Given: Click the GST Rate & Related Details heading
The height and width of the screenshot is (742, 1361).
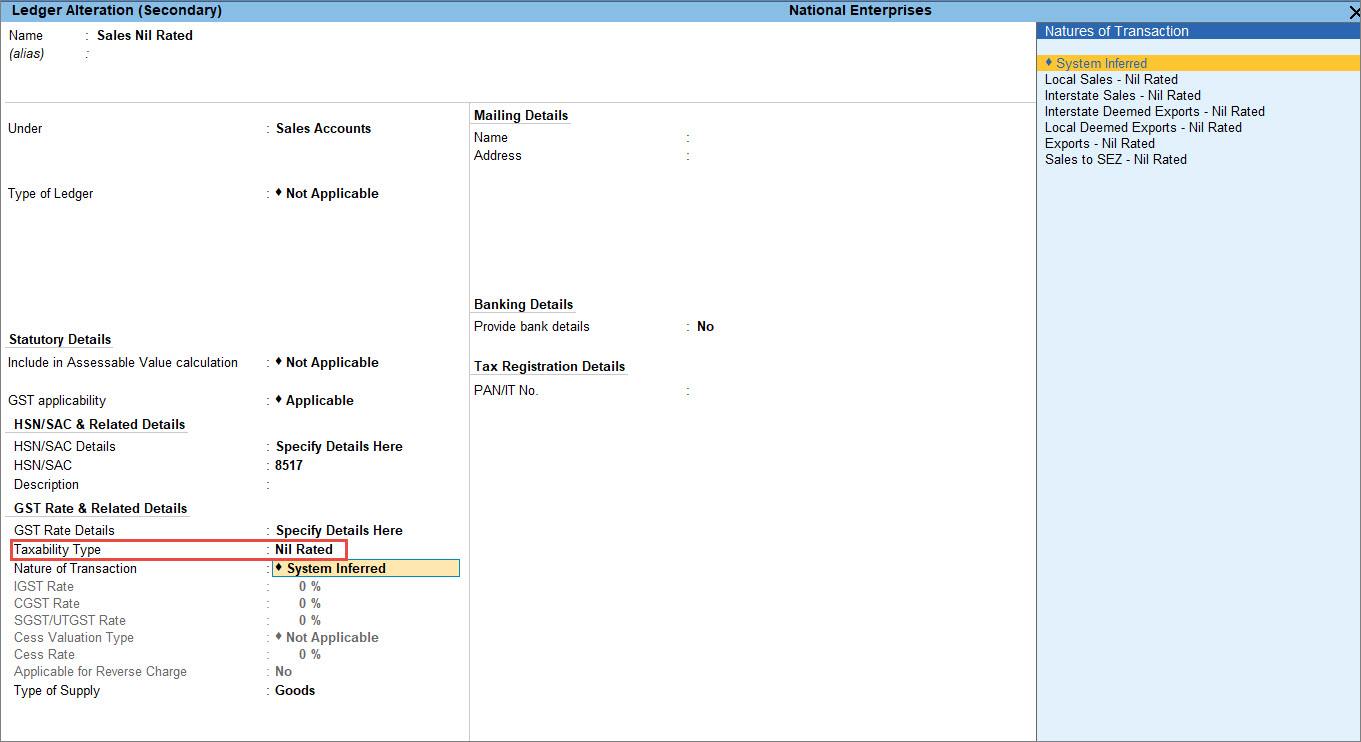Looking at the screenshot, I should (x=101, y=508).
